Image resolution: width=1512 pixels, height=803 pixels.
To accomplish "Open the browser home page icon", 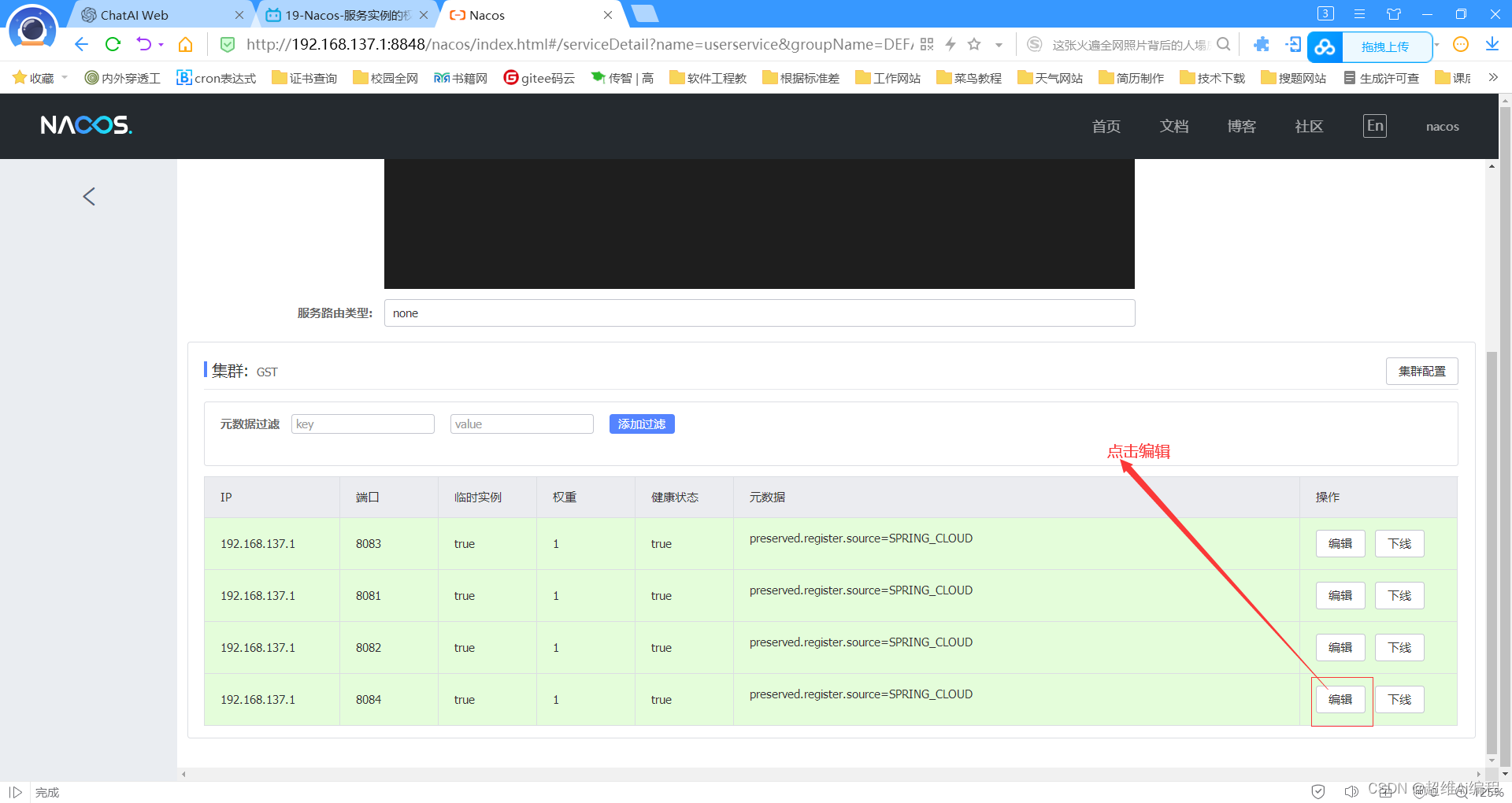I will pyautogui.click(x=185, y=44).
